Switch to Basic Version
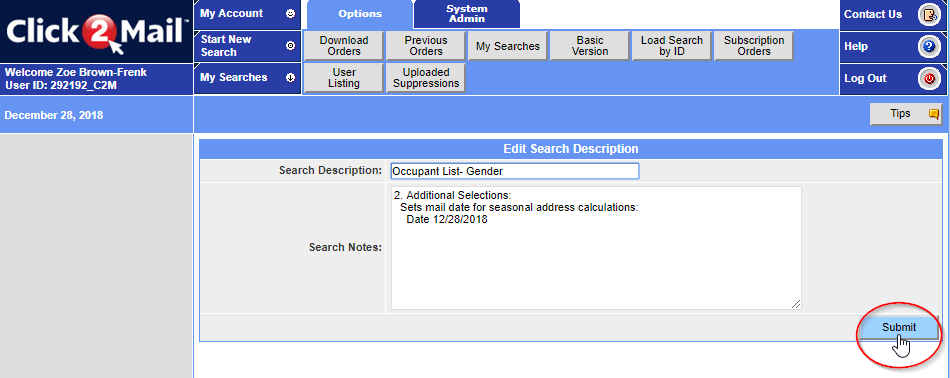Screen dimensions: 950x378 pos(590,46)
